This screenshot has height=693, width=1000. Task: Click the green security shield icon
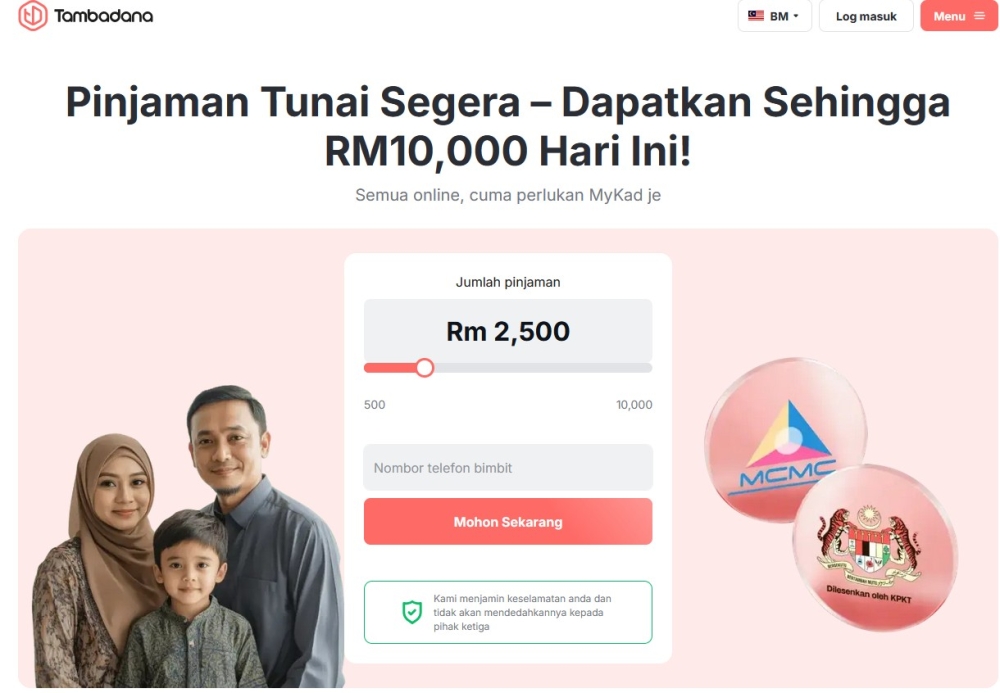412,612
